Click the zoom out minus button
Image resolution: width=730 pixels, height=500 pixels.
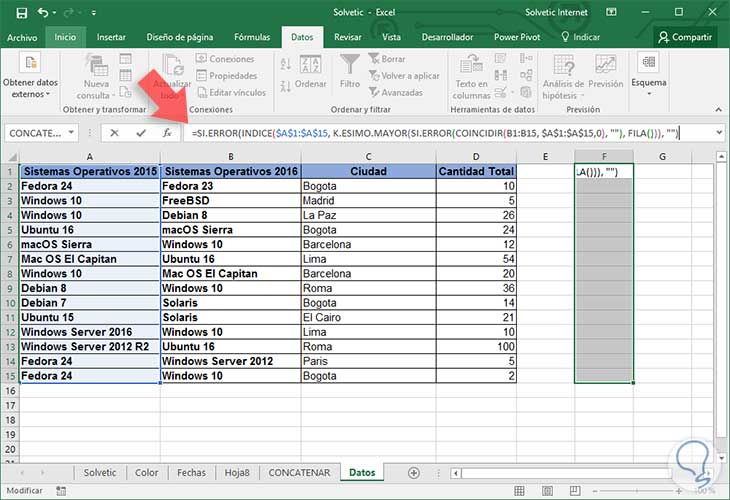click(x=596, y=491)
